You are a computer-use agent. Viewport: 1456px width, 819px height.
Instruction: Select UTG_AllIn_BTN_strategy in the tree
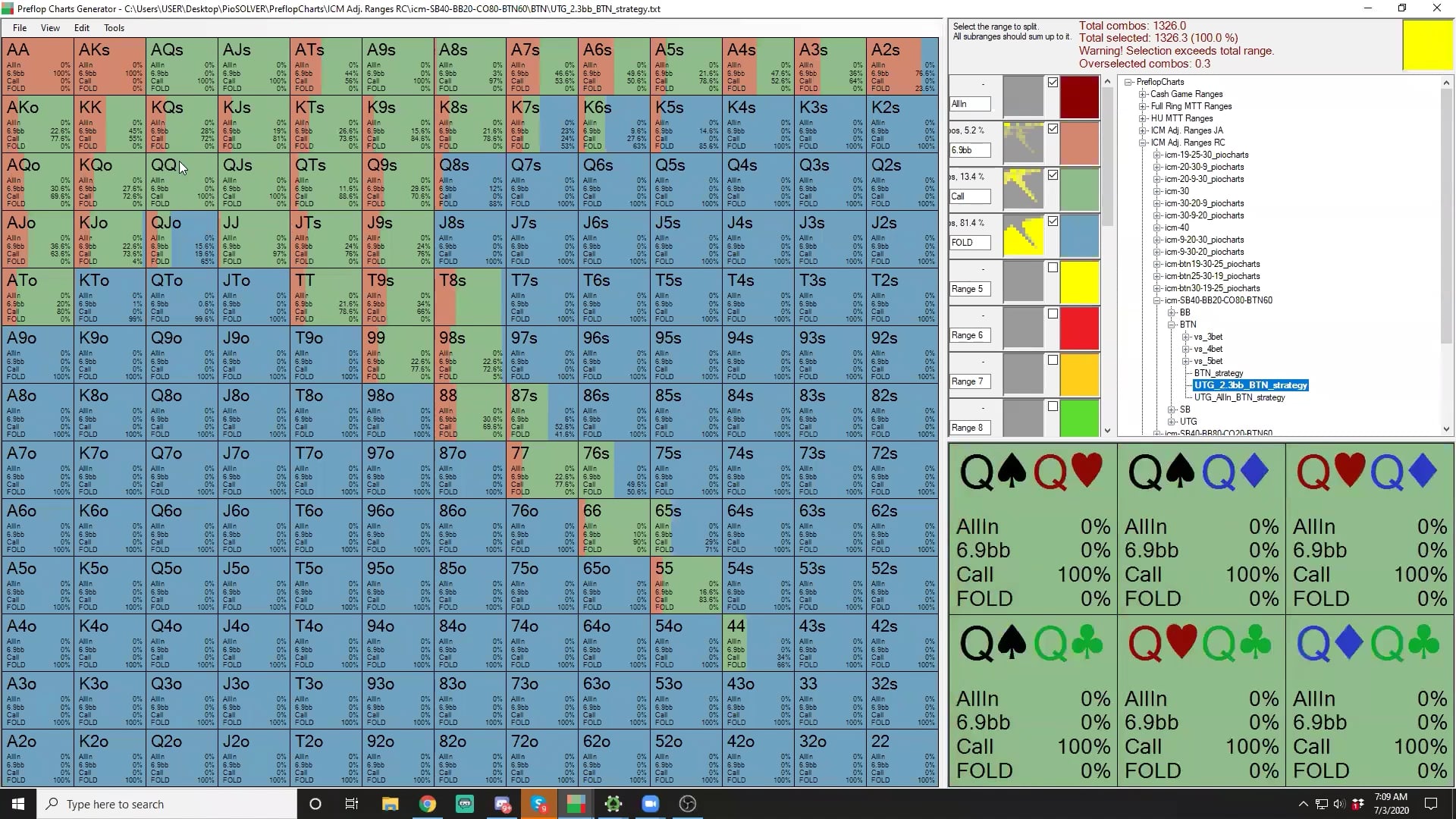(1239, 397)
